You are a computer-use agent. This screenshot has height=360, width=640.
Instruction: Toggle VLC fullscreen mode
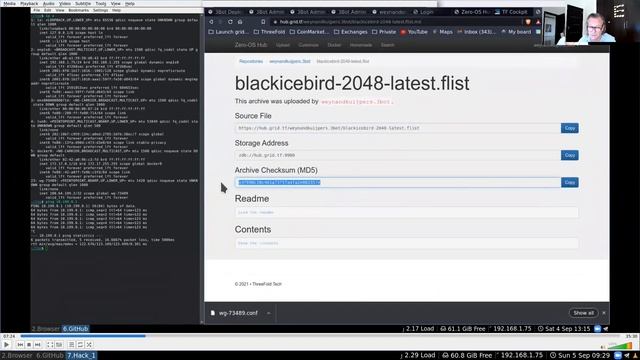[50, 345]
